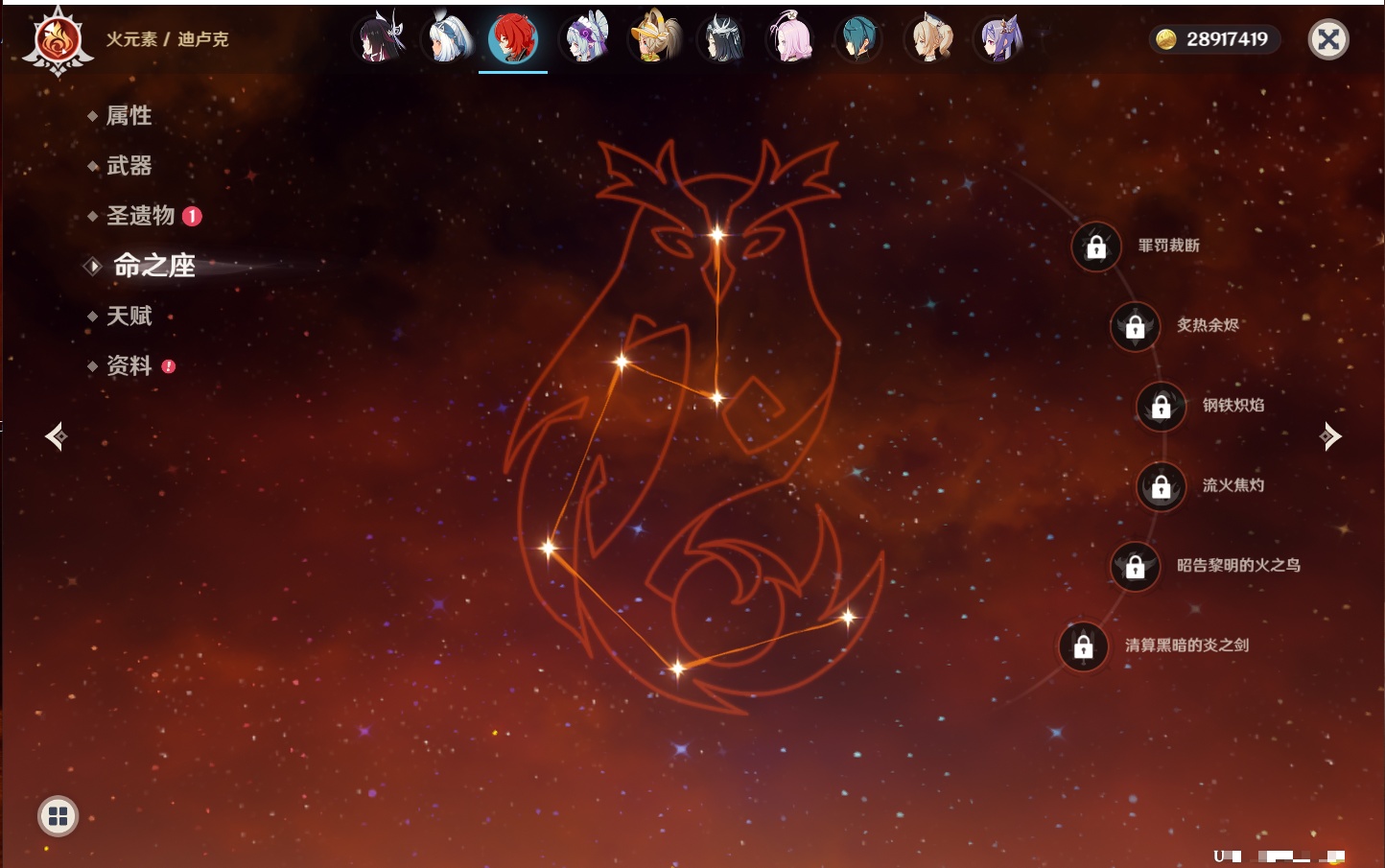The width and height of the screenshot is (1385, 868).
Task: Select the blonde character wearing a yellow cap
Action: pyautogui.click(x=654, y=38)
